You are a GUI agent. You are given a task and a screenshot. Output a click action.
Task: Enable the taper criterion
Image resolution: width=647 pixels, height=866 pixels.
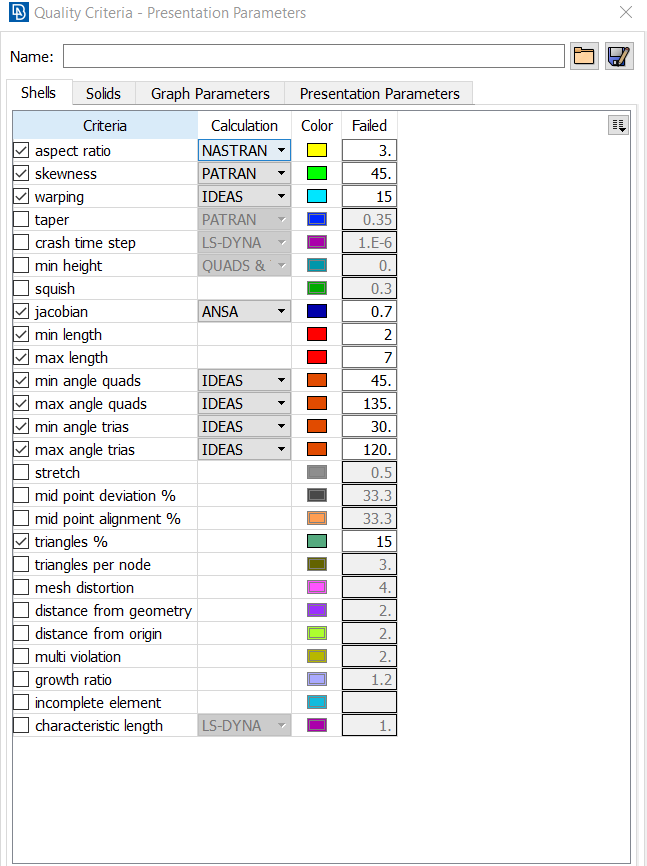(x=21, y=219)
